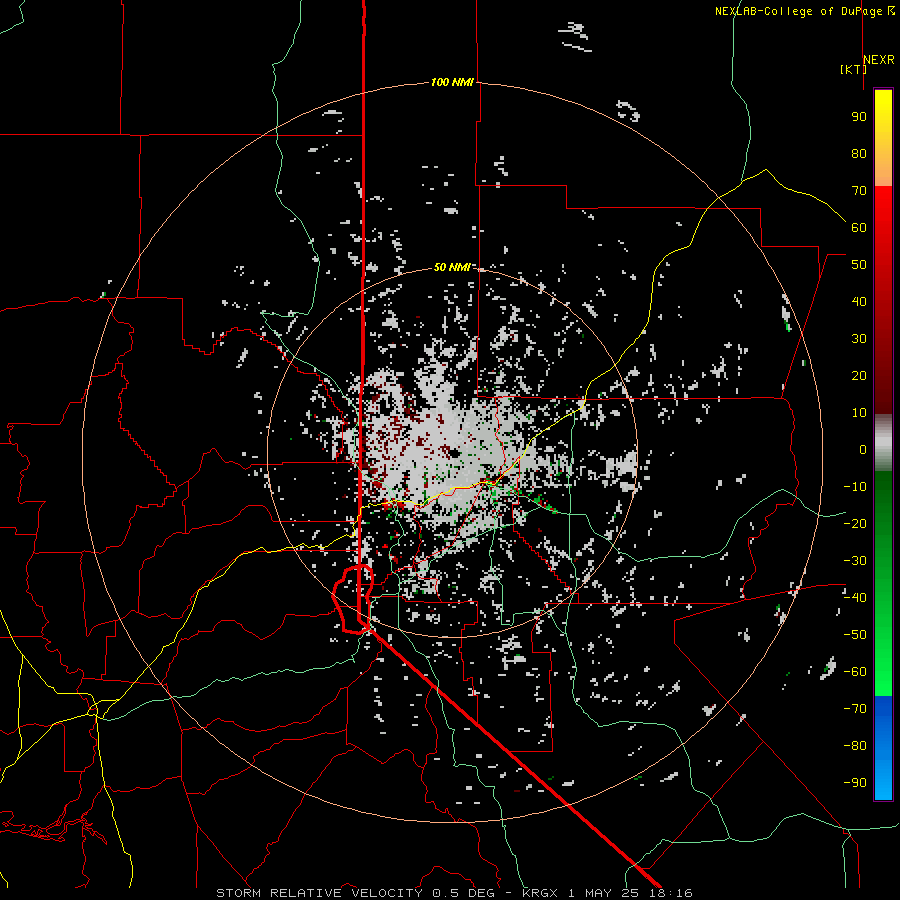Click the 100 NMI range ring label

click(452, 82)
